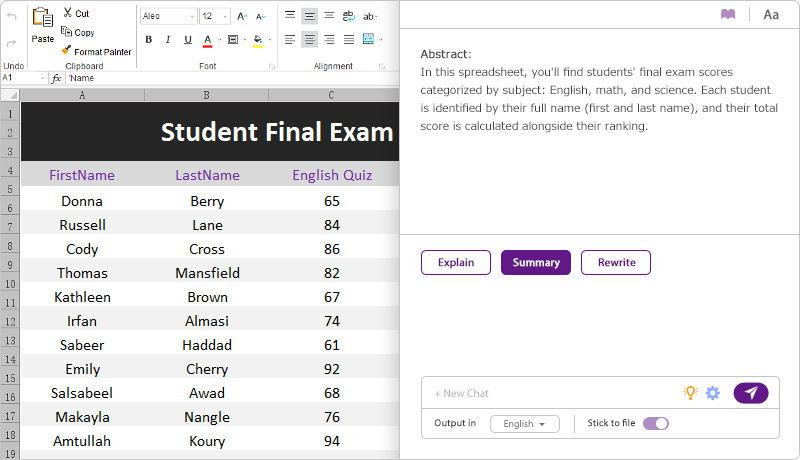Activate the Format Painter brush
Screen dimensions: 800x460
click(67, 51)
